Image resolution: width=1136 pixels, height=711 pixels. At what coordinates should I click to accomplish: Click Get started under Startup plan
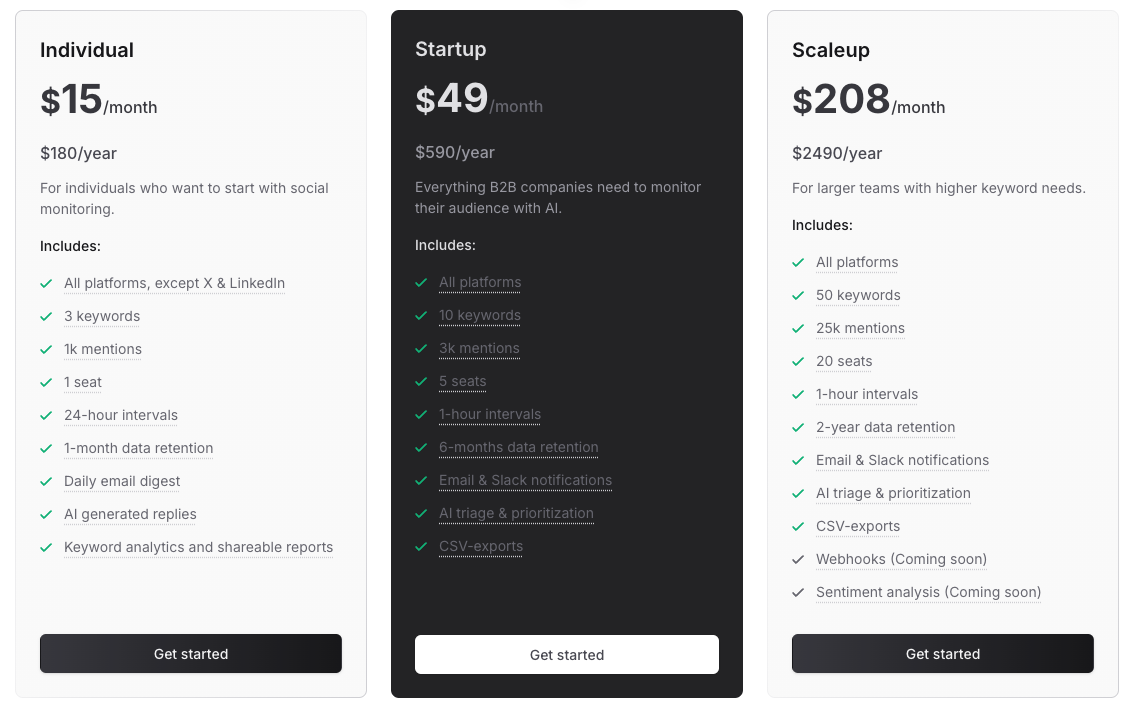click(567, 655)
